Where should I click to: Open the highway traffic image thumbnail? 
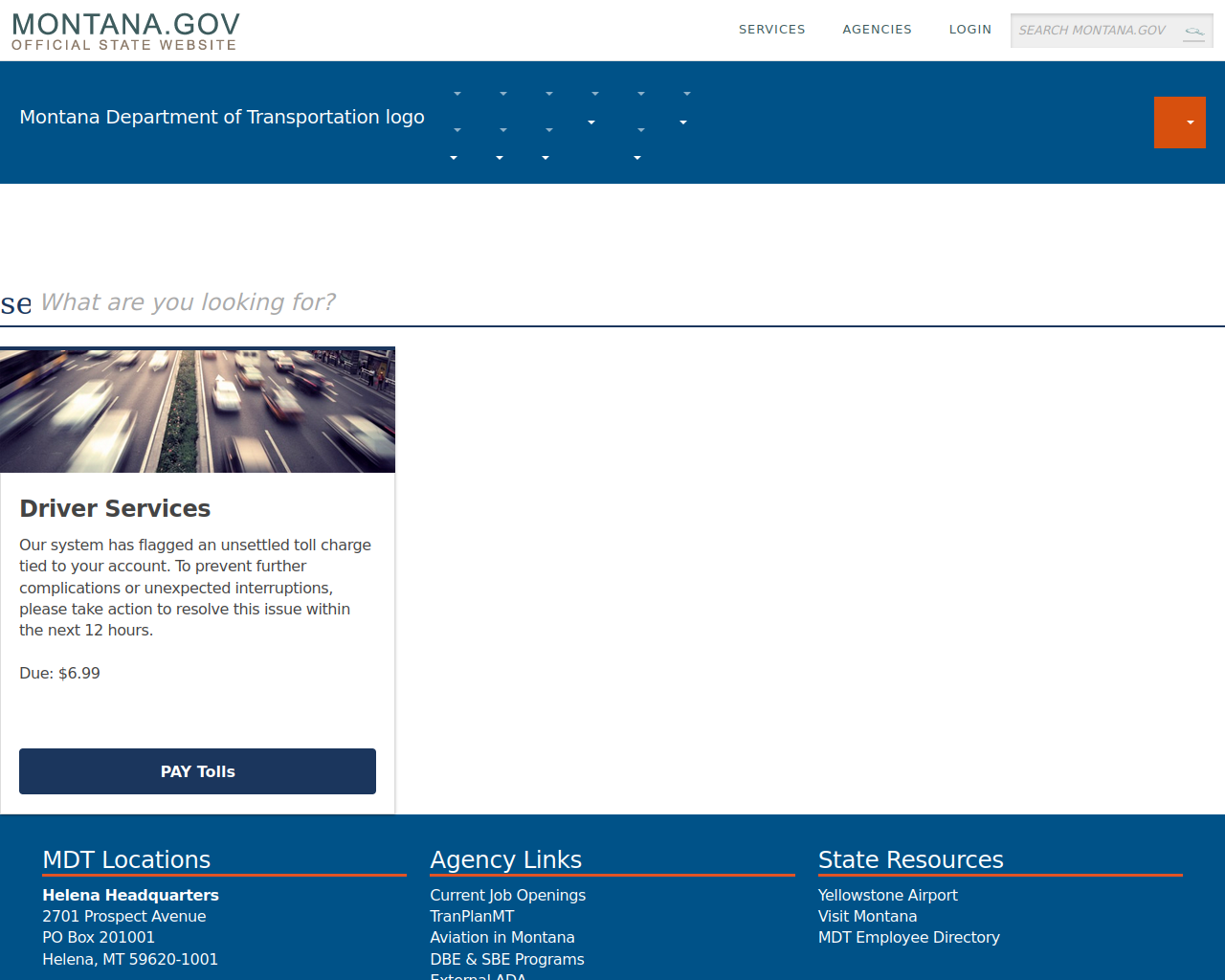tap(197, 412)
